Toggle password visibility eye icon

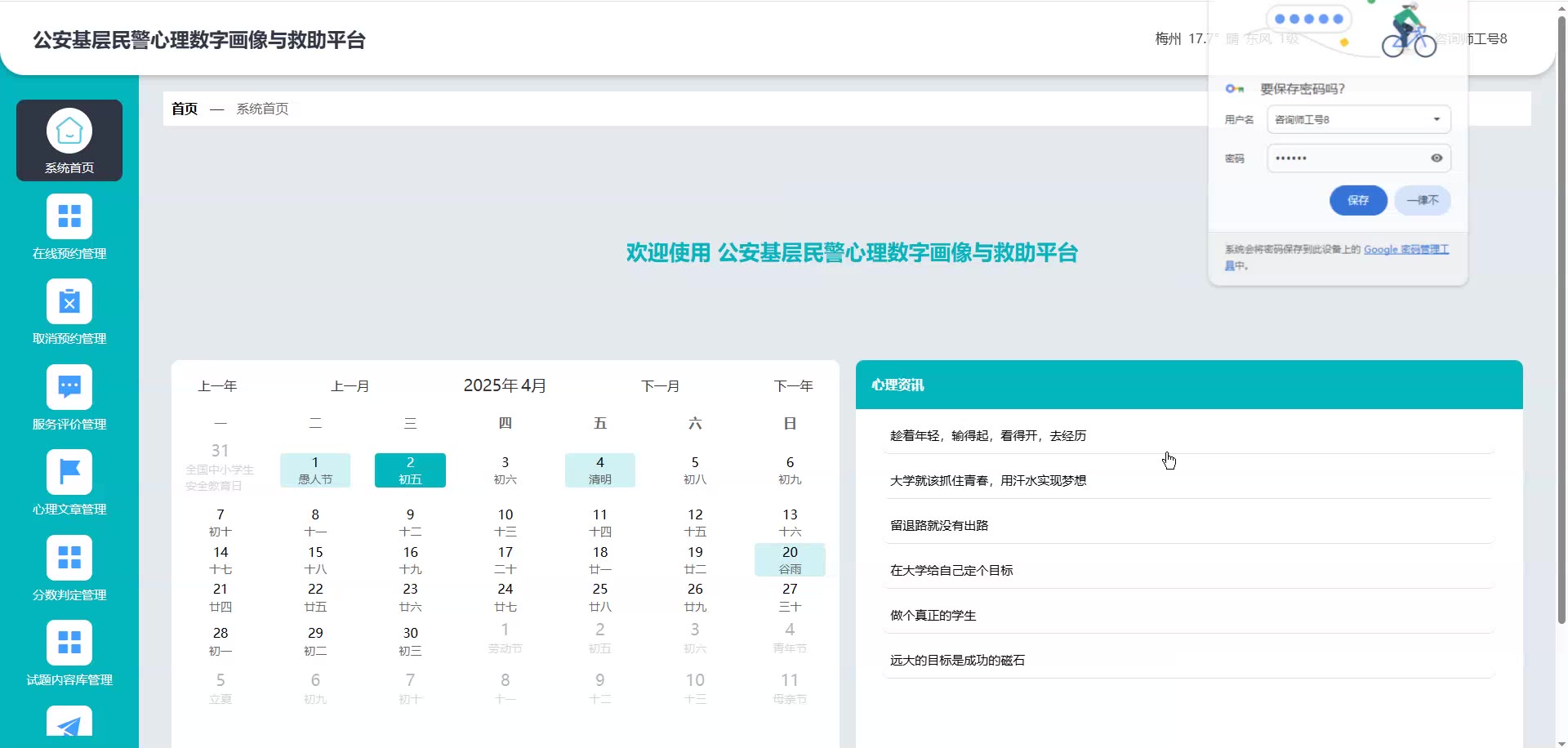1436,158
